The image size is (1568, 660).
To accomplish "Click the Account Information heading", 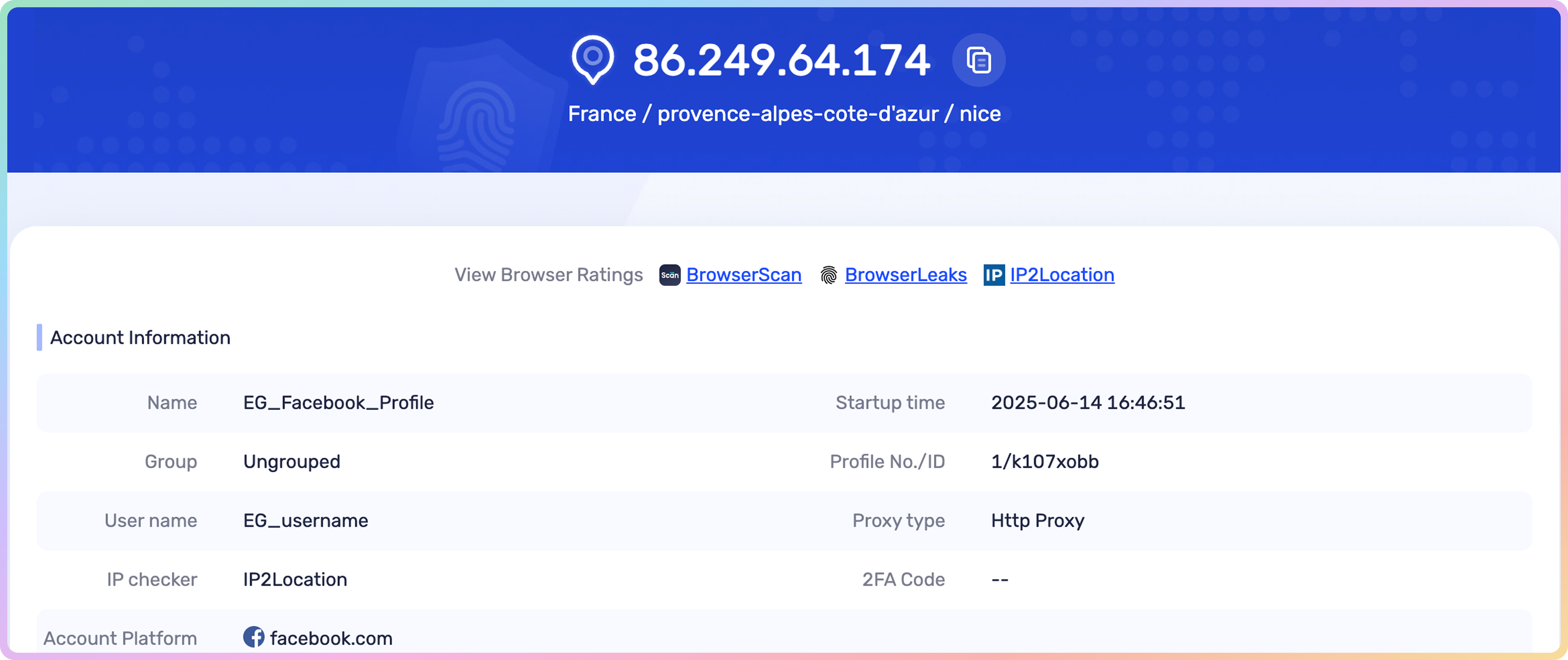I will [x=140, y=338].
